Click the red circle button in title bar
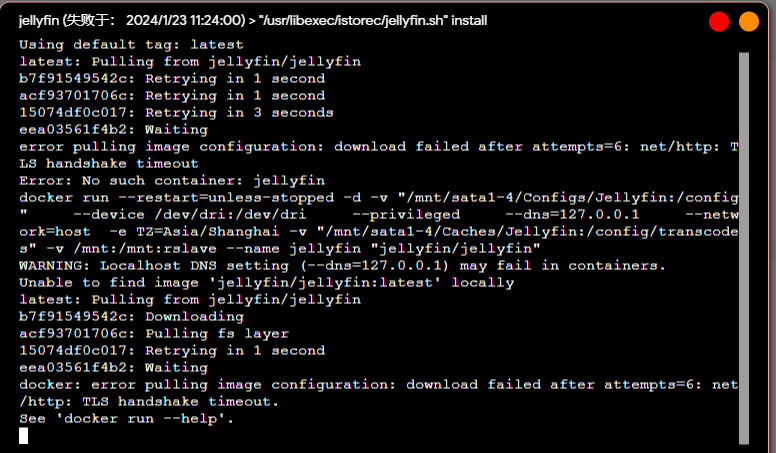This screenshot has width=776, height=453. (x=719, y=21)
